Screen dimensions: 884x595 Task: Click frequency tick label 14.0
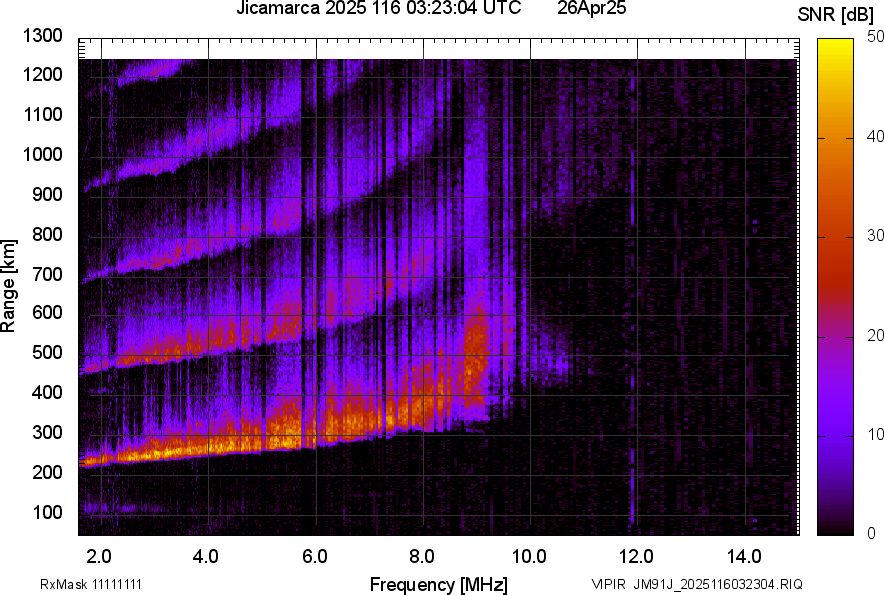(744, 557)
